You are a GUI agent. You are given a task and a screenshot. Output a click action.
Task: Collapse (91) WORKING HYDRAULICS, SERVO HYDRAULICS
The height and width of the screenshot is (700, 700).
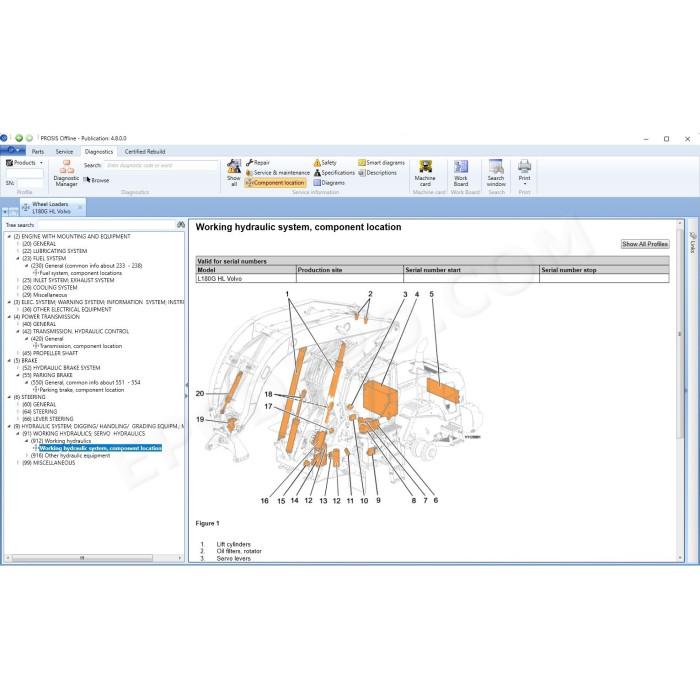coord(18,434)
